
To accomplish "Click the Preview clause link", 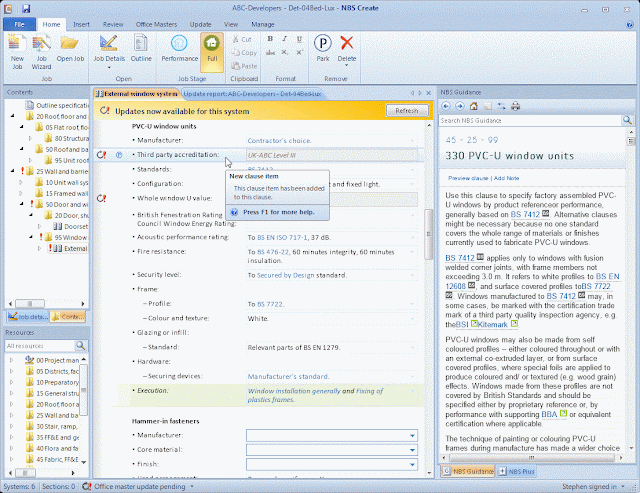I will pyautogui.click(x=468, y=178).
